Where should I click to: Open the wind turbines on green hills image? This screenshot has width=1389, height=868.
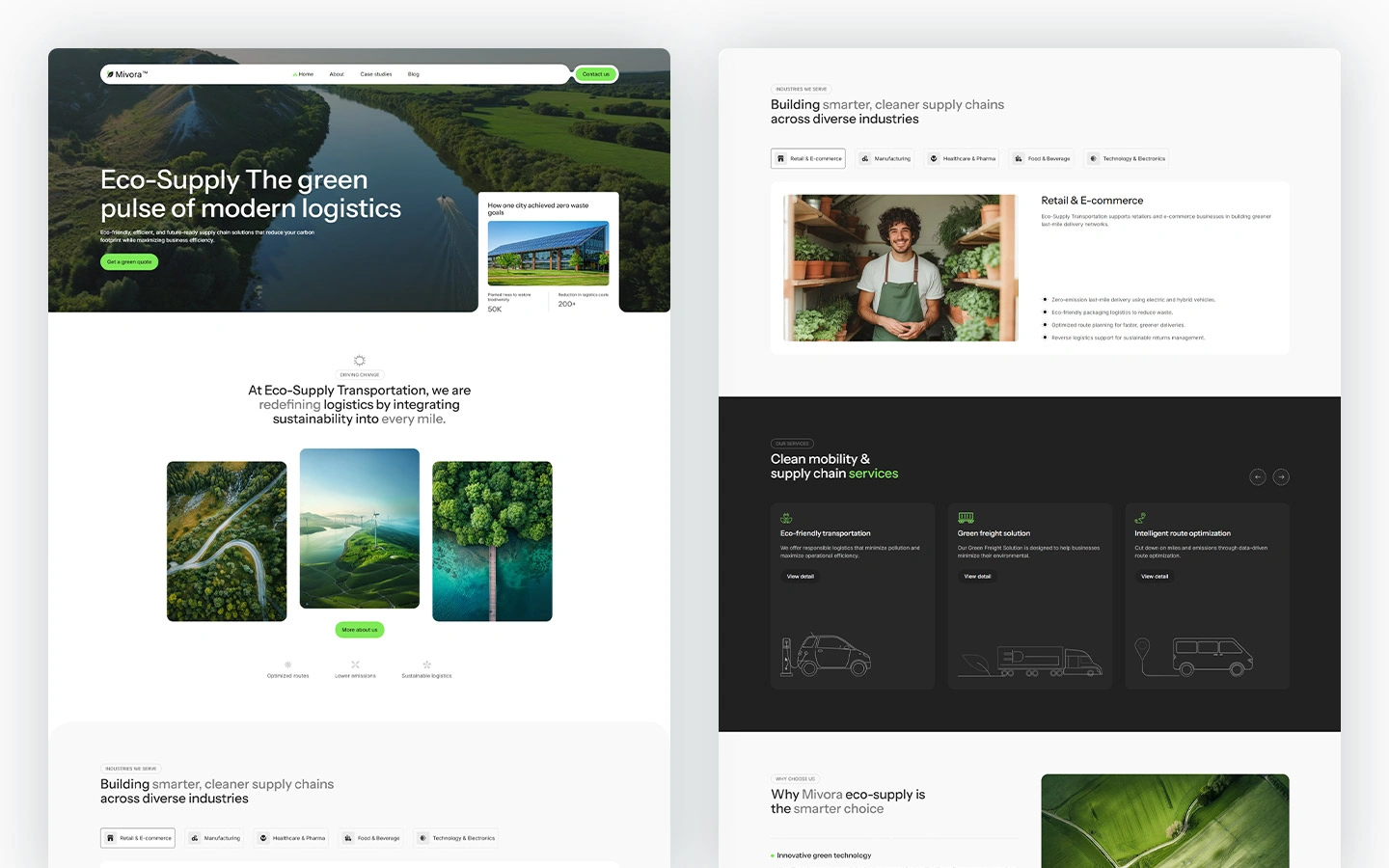tap(360, 529)
